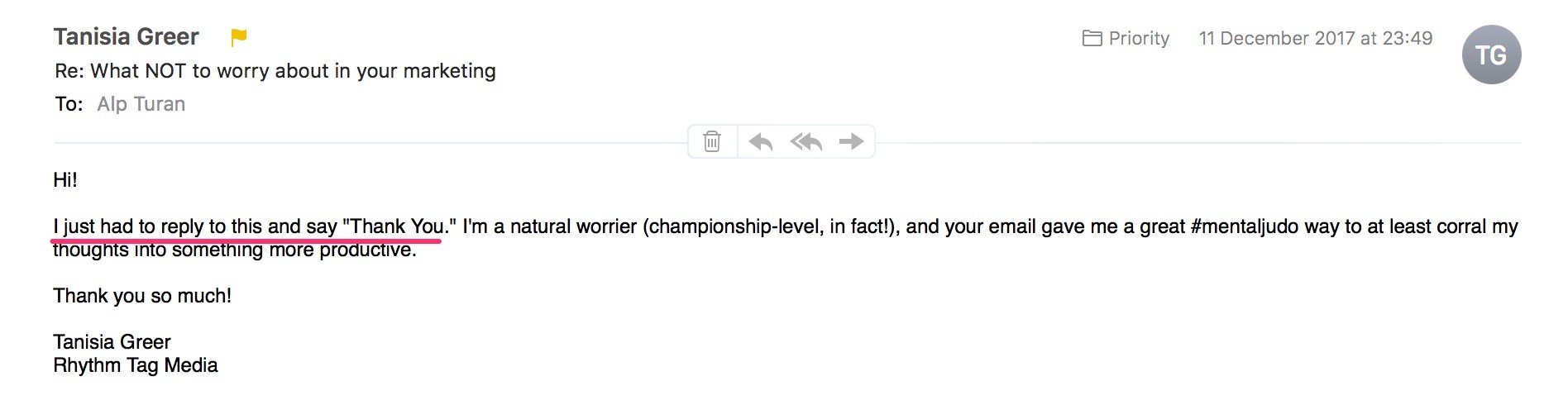Delete the message with the trash icon

[712, 142]
